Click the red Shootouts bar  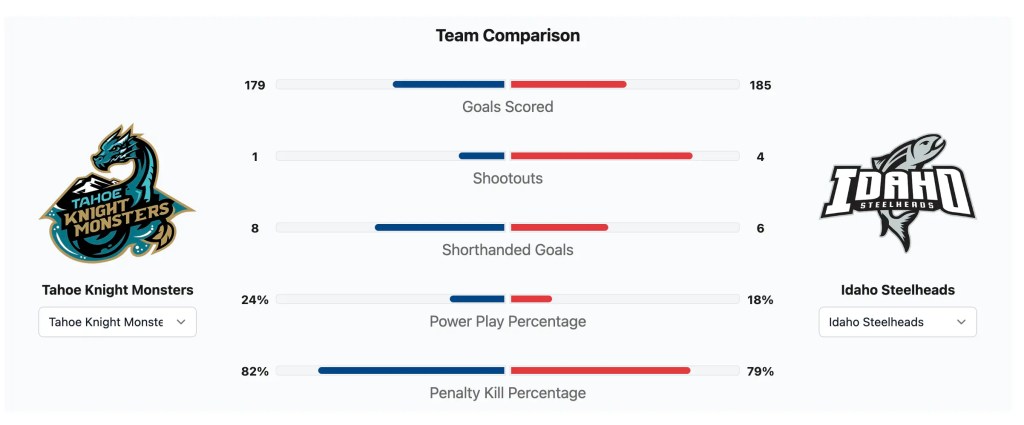click(x=601, y=156)
